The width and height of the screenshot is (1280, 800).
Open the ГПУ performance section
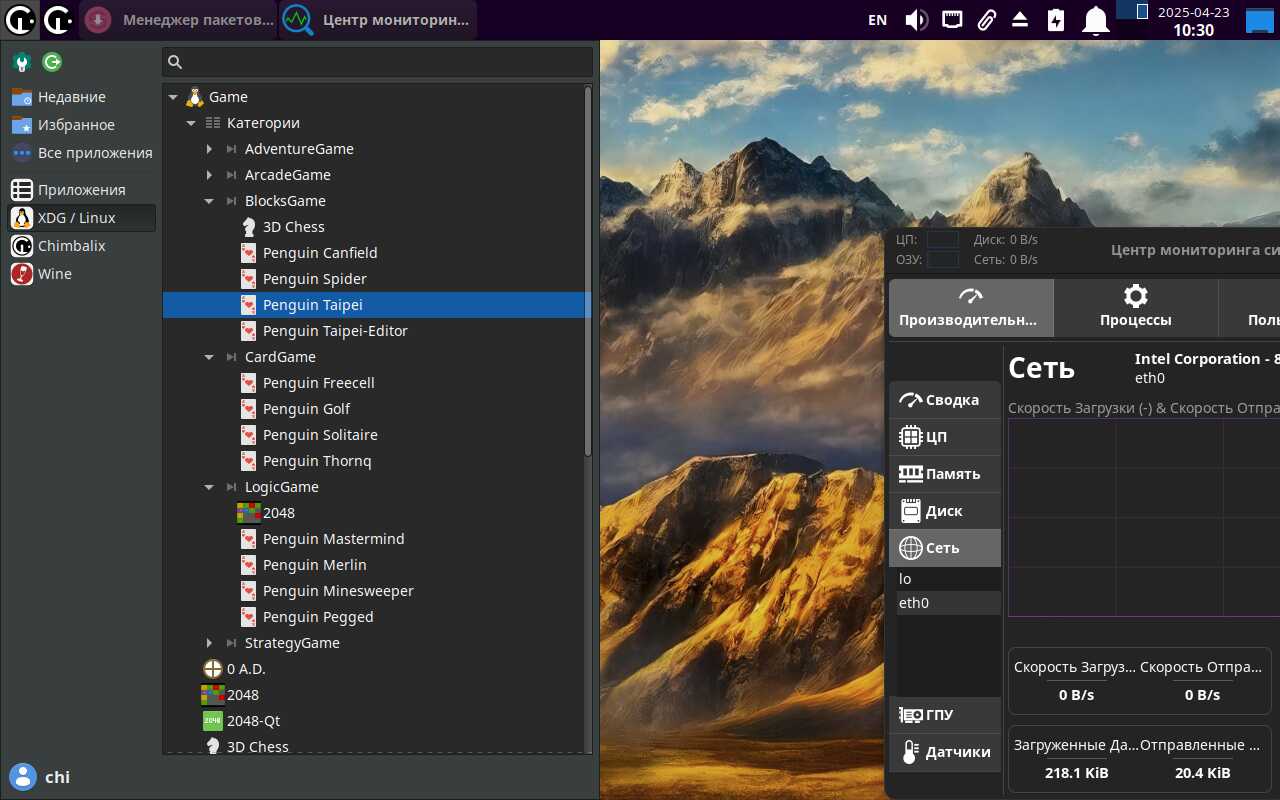(945, 715)
